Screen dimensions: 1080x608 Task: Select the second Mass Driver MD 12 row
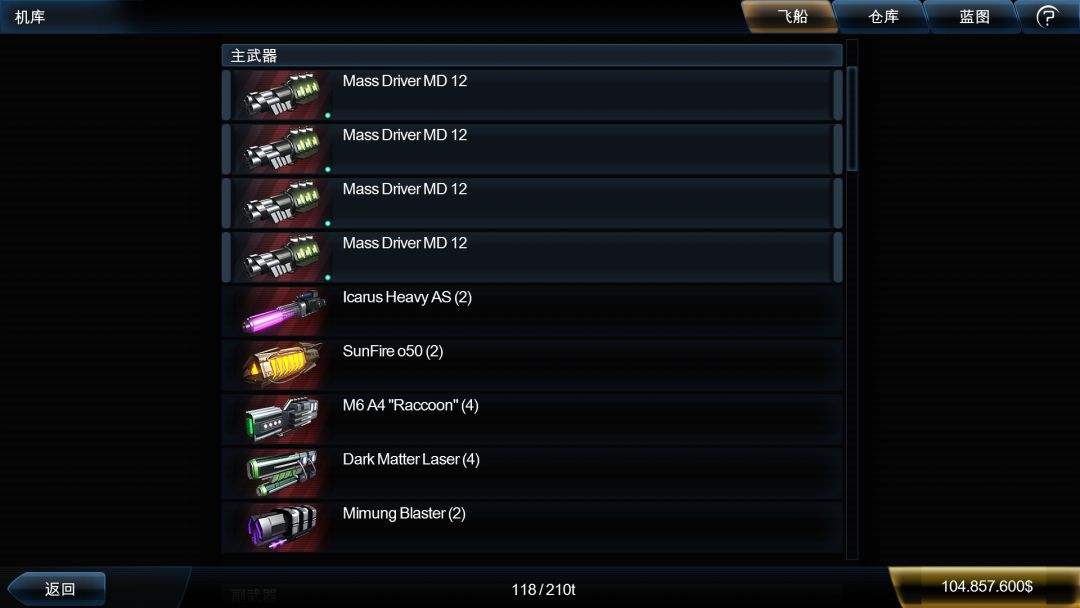coord(532,149)
